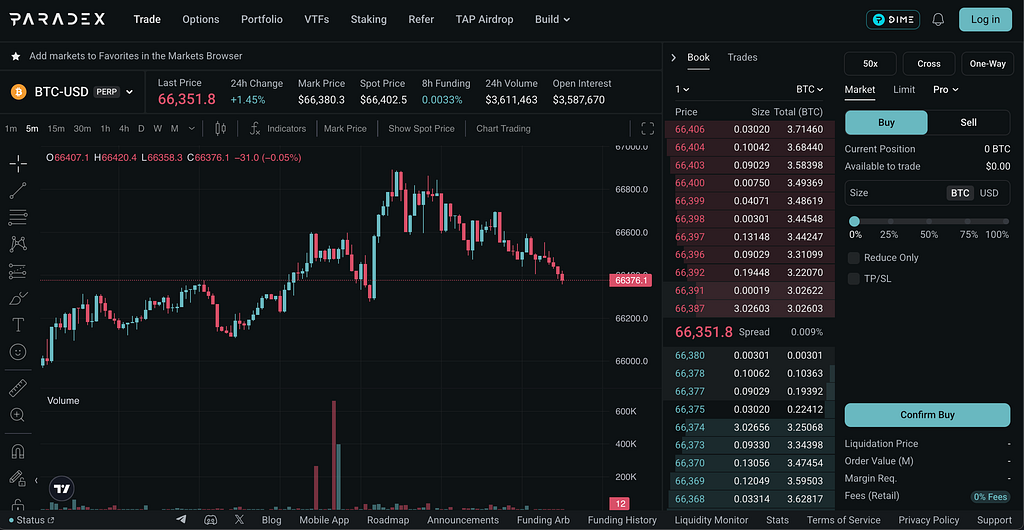Open the X social link in footer
This screenshot has width=1024, height=530.
[239, 520]
